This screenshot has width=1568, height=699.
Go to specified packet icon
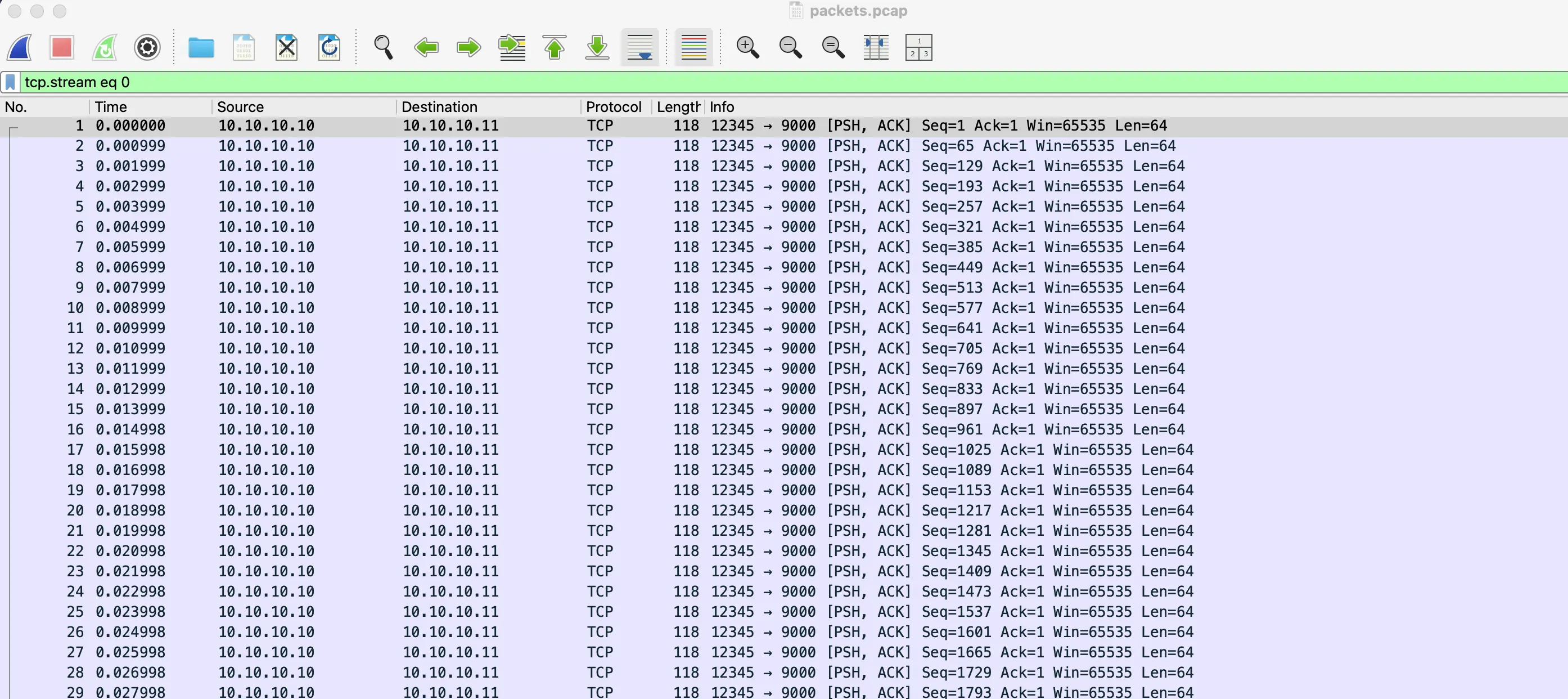pyautogui.click(x=512, y=47)
